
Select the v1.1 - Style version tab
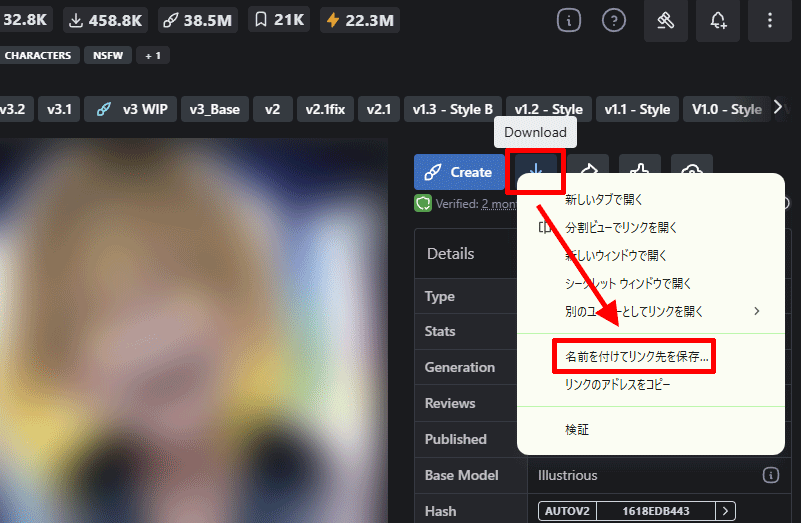pos(637,109)
